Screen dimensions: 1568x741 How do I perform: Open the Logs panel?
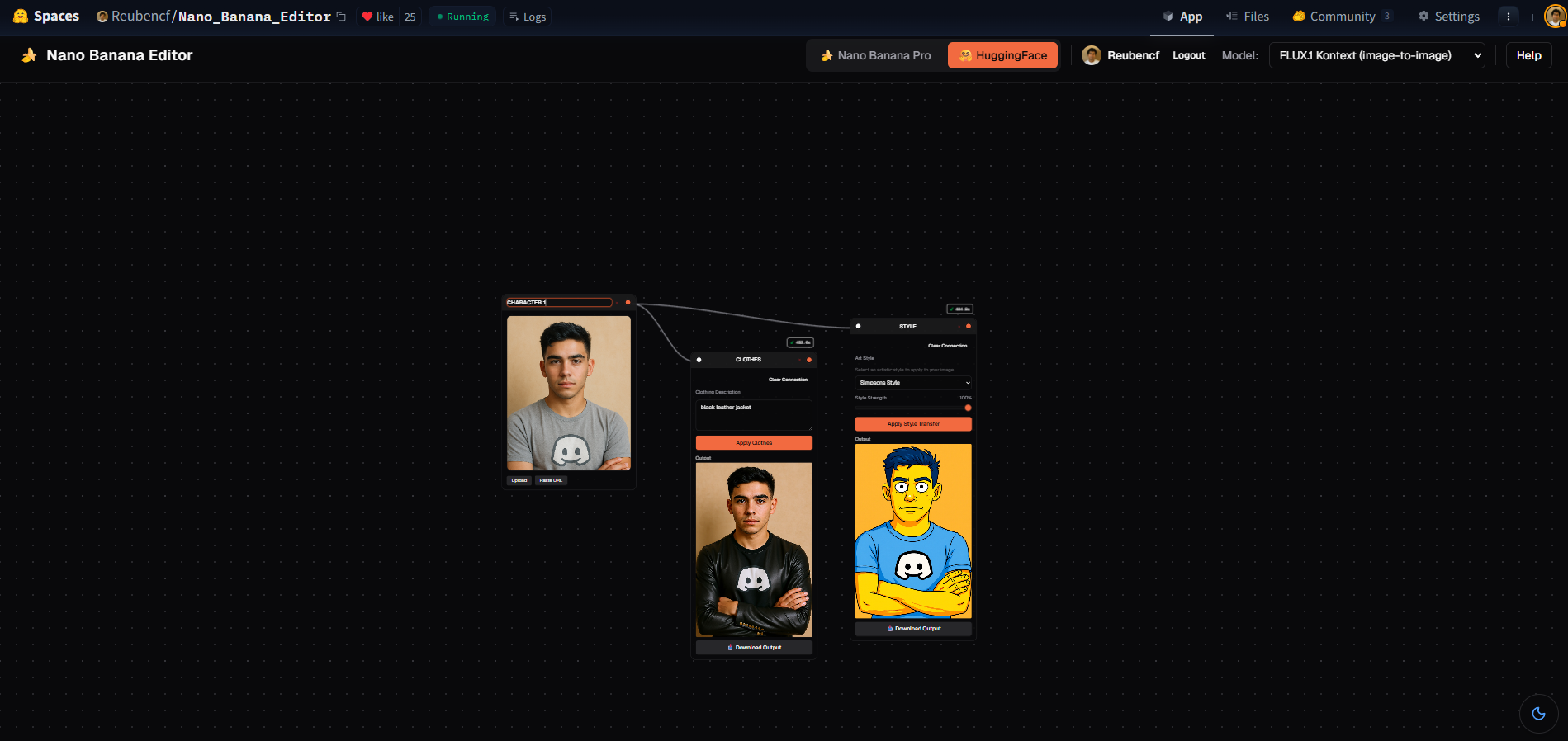(x=527, y=17)
